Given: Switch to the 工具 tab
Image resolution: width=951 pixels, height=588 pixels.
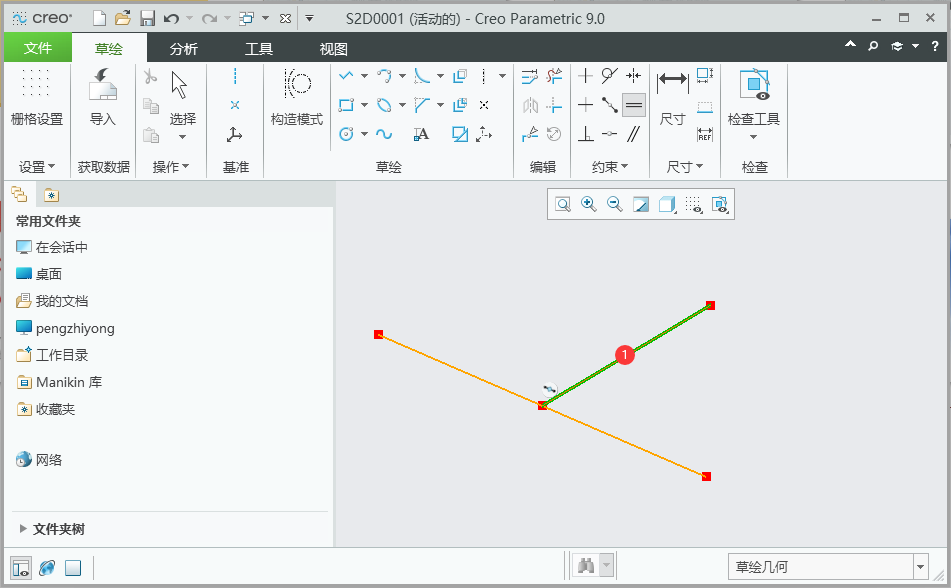Looking at the screenshot, I should 259,49.
